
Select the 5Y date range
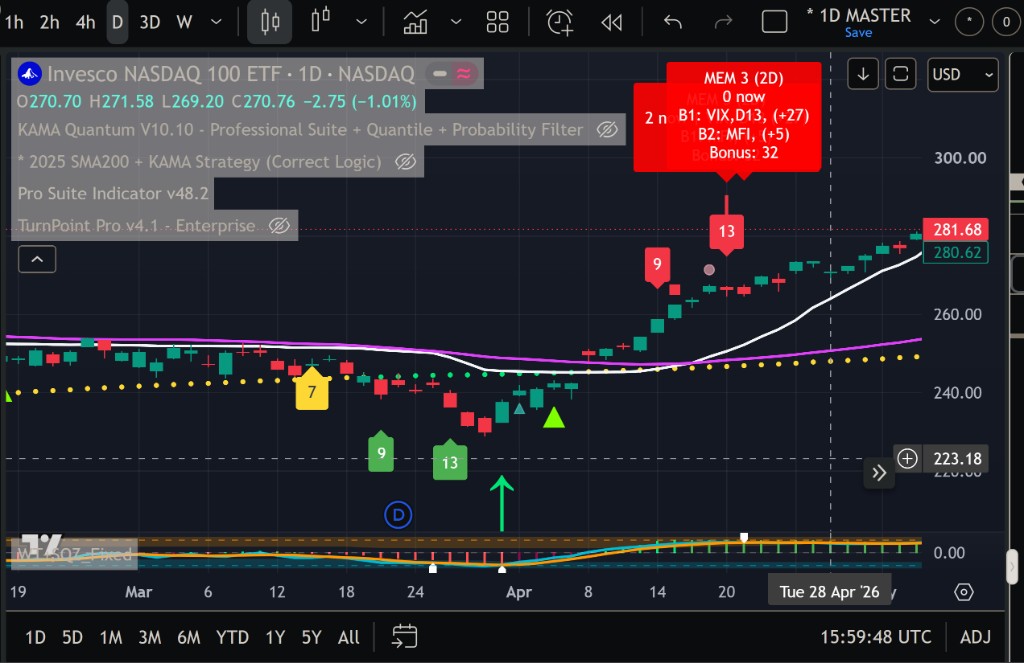312,637
